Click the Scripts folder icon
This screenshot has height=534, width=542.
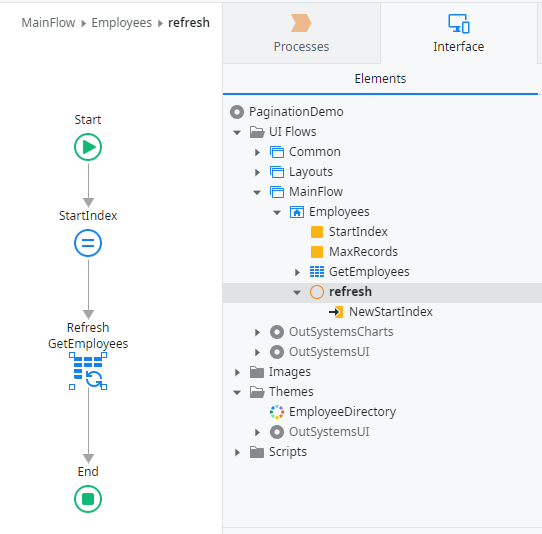pyautogui.click(x=257, y=452)
